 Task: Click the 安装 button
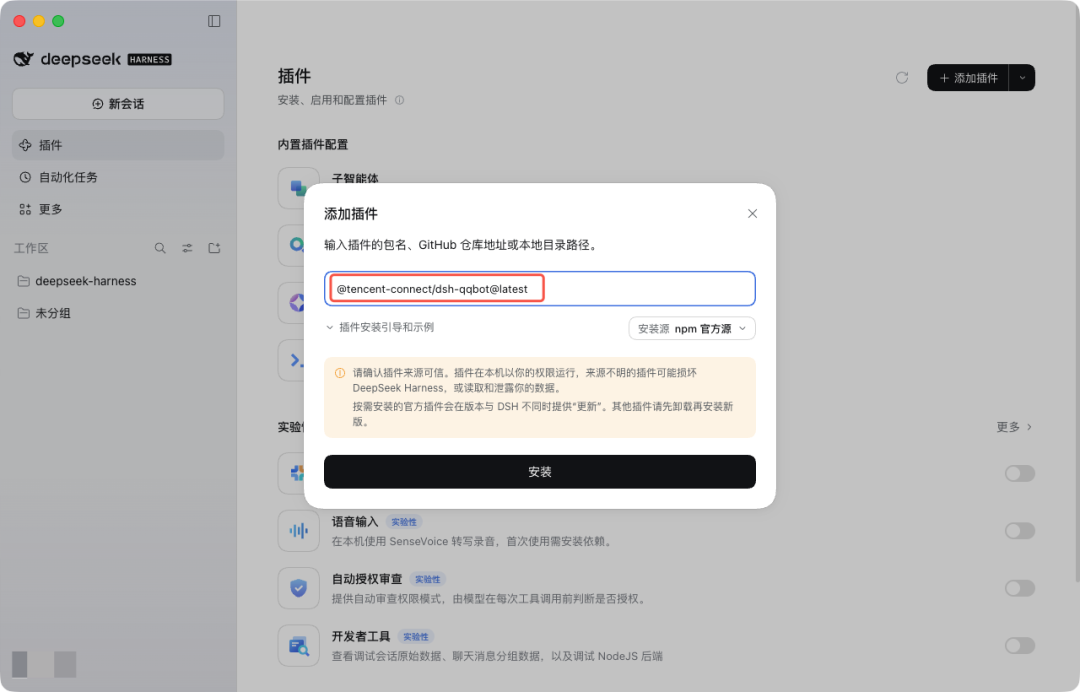point(540,472)
